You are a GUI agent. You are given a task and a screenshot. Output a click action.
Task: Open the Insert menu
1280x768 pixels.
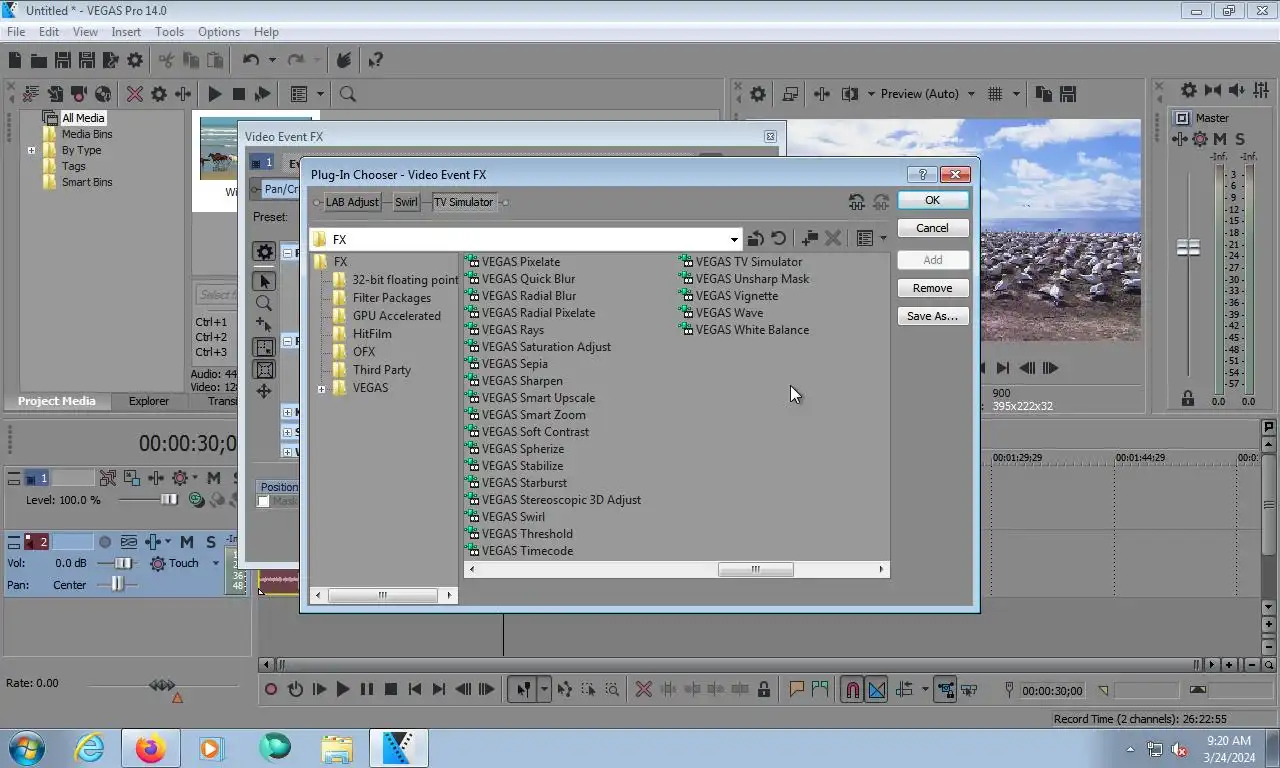(x=126, y=32)
